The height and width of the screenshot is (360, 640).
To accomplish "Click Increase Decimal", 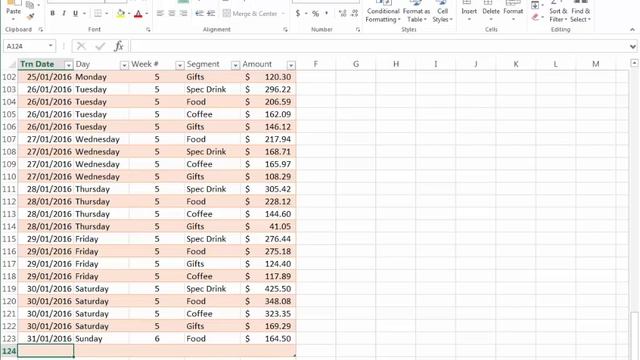I will pos(342,13).
